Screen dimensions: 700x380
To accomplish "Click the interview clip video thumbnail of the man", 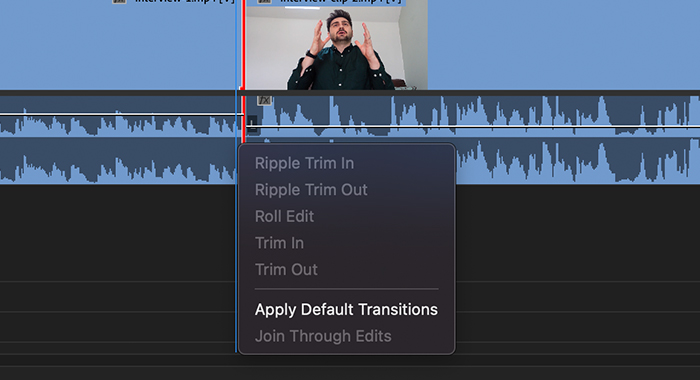I will 337,48.
